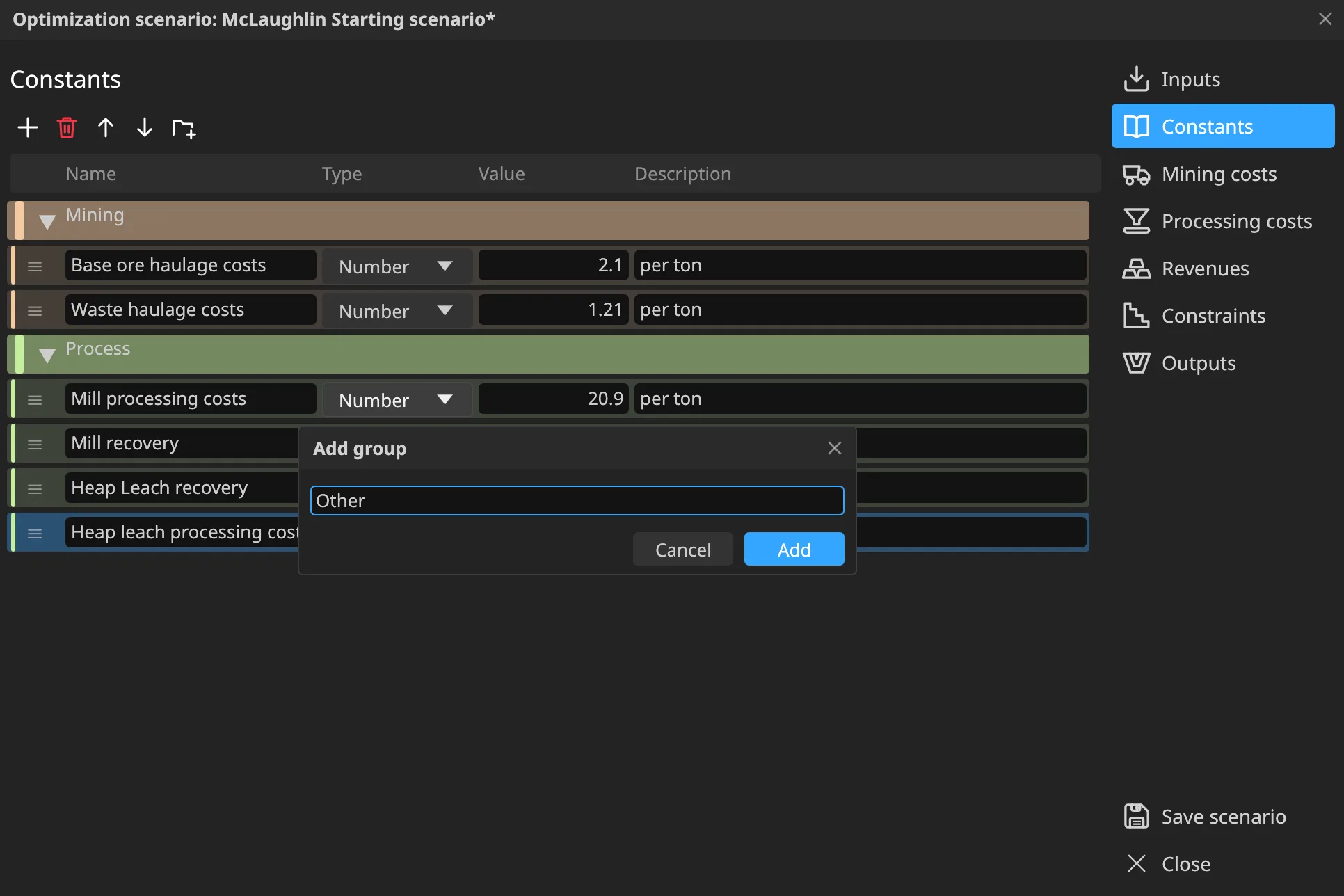Select the Constants section
The height and width of the screenshot is (896, 1344).
point(1223,127)
